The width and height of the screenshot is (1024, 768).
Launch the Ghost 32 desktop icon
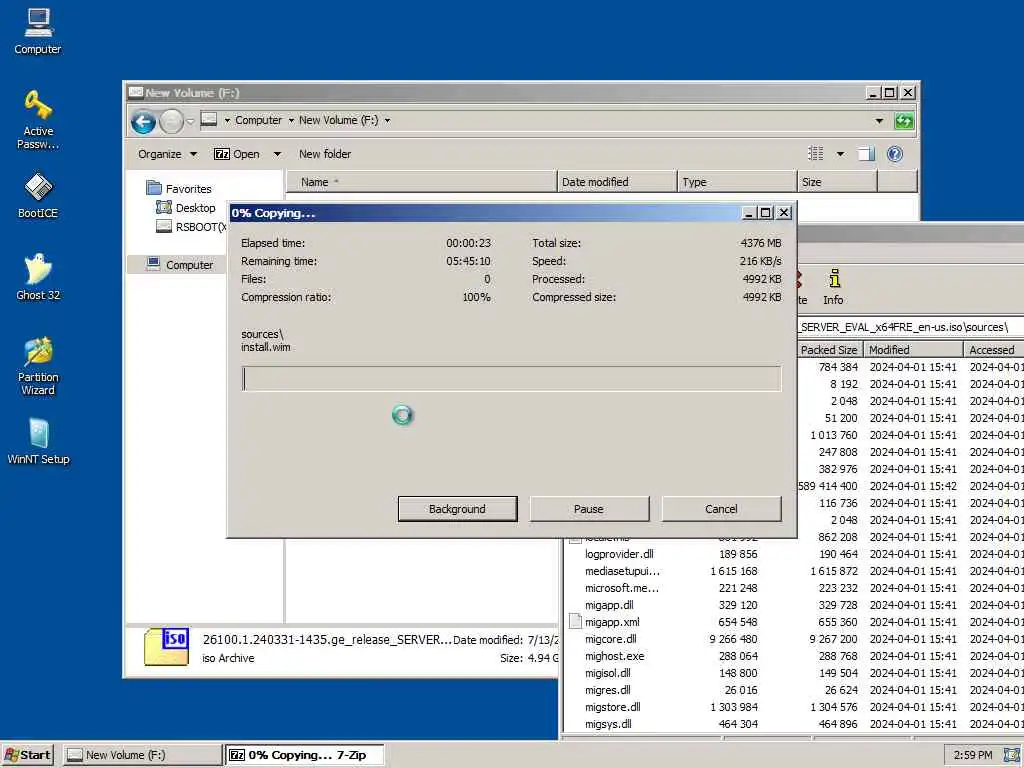click(38, 277)
